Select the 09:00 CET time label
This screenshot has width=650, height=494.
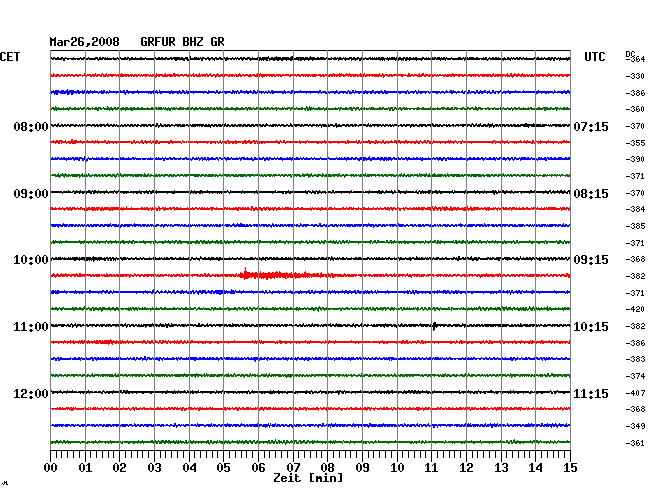(31, 194)
